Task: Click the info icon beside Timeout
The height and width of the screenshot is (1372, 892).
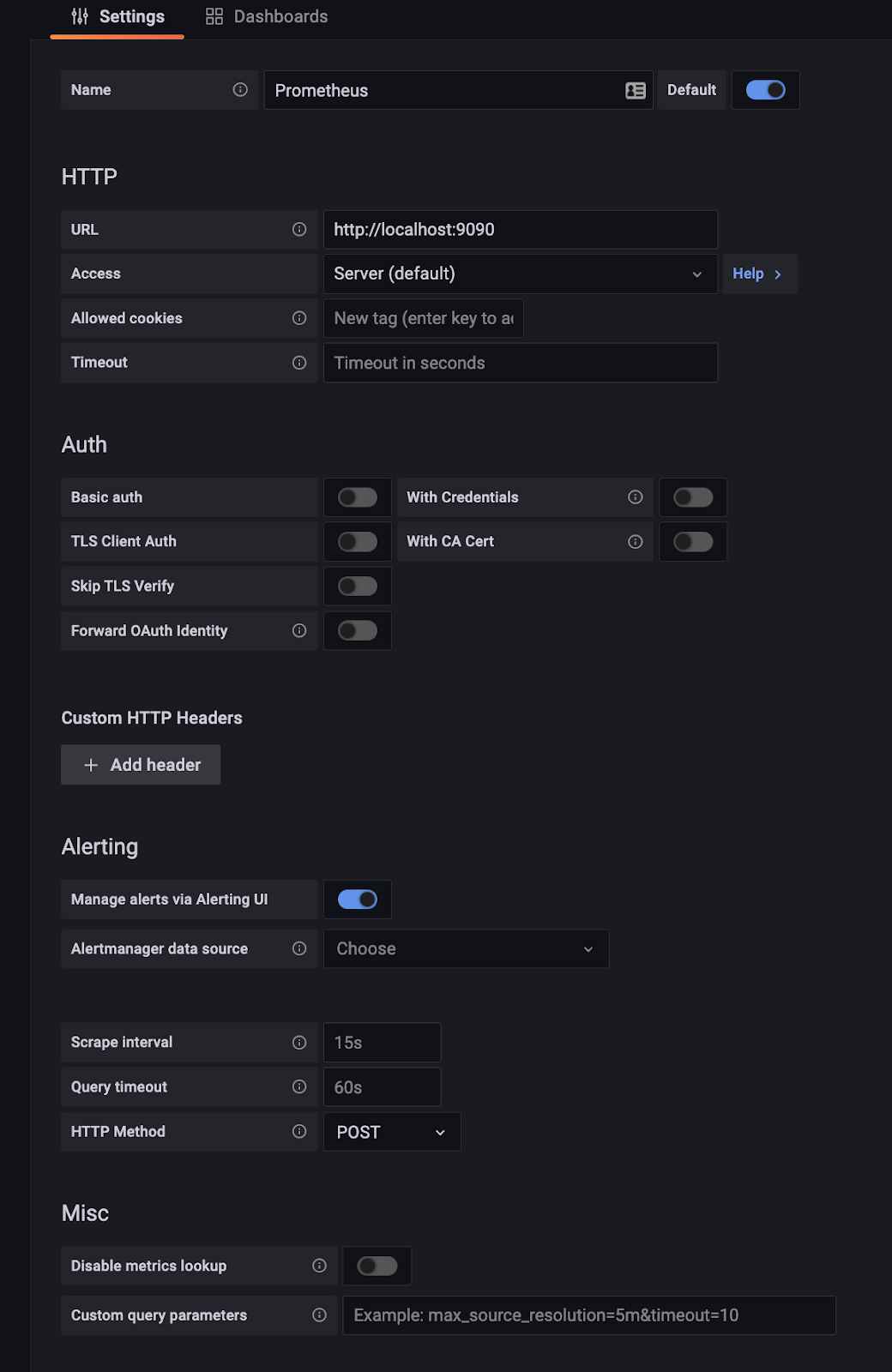Action: (x=299, y=363)
